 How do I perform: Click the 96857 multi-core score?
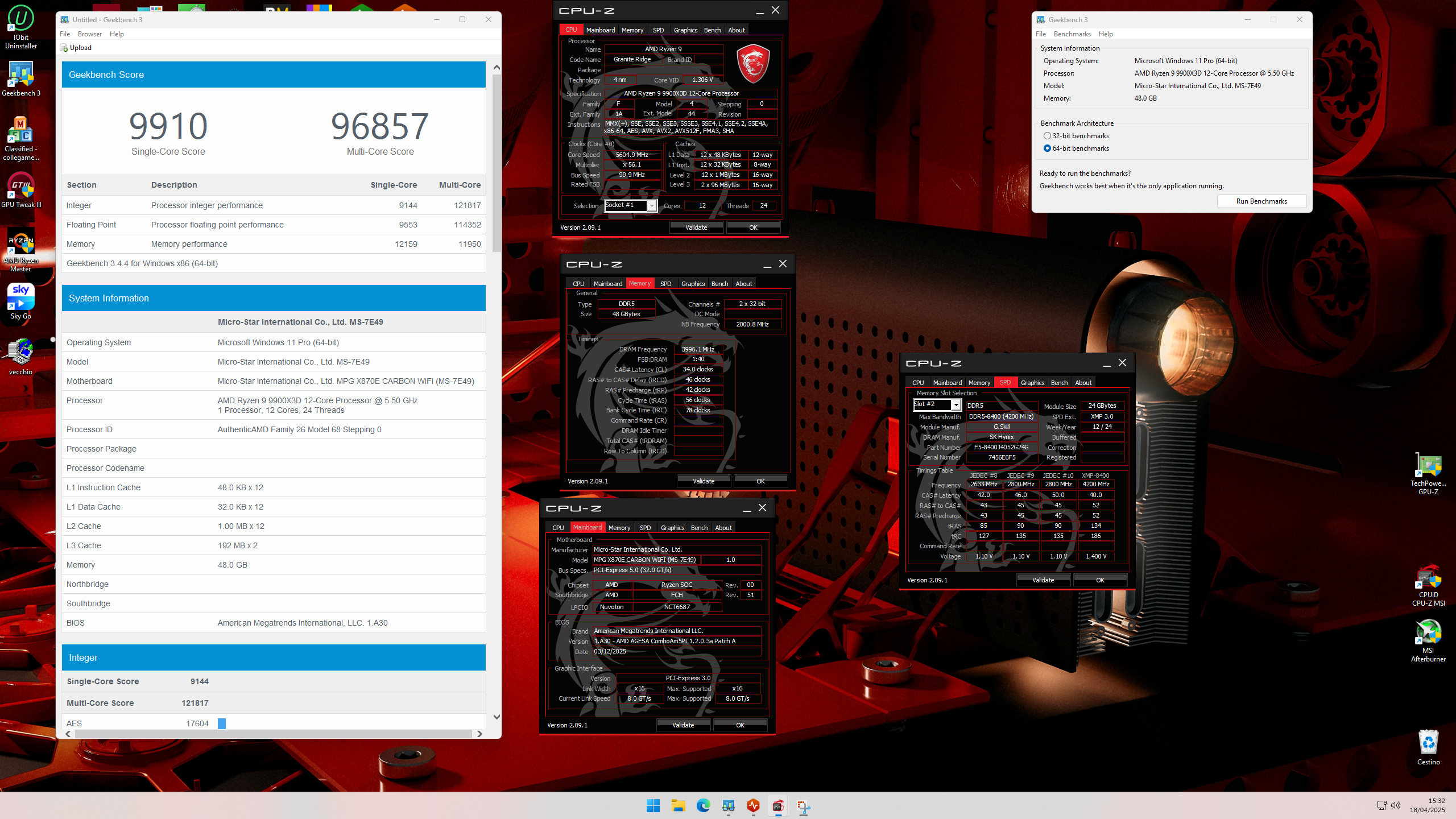(x=380, y=126)
